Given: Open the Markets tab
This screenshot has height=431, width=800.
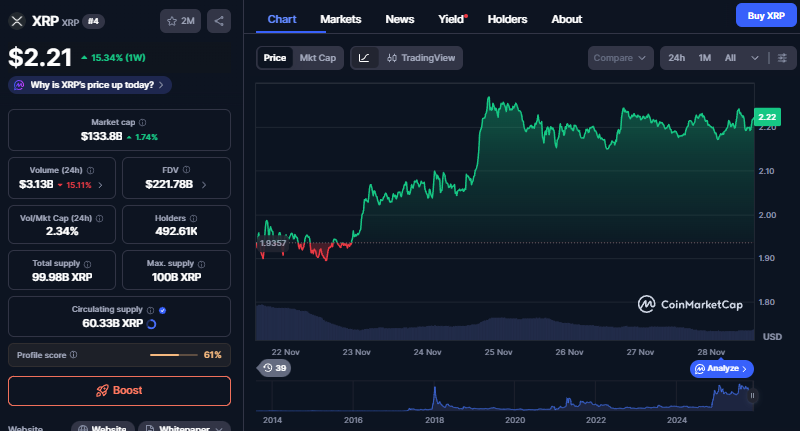Looking at the screenshot, I should click(x=340, y=19).
